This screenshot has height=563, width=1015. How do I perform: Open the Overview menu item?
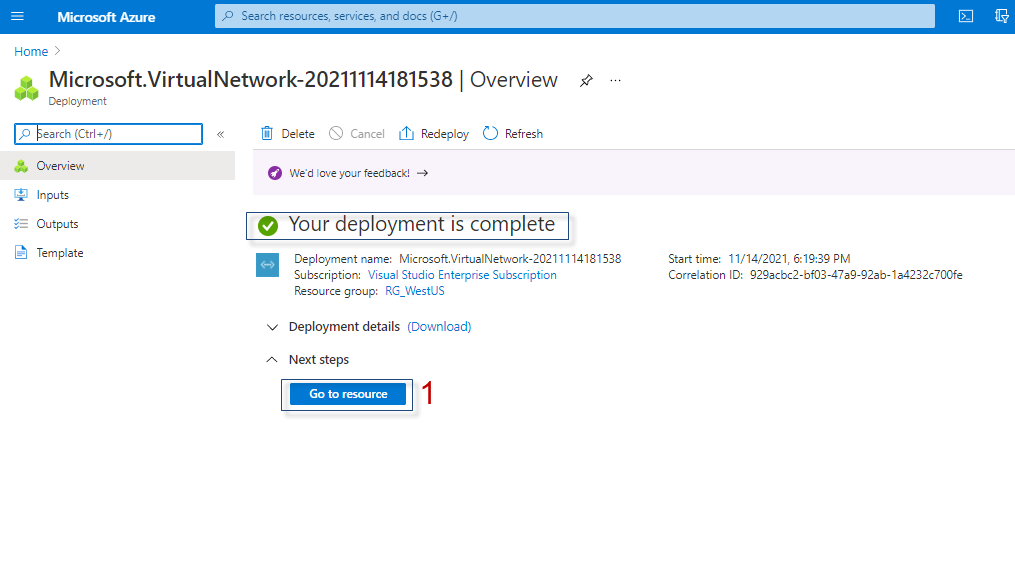click(117, 166)
